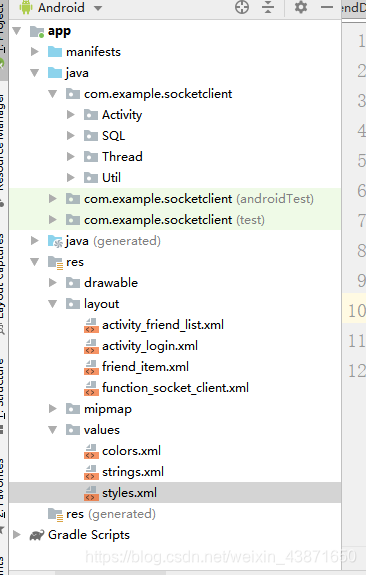Expand the Thread package
Screen dimensions: 366x575
pyautogui.click(x=71, y=157)
